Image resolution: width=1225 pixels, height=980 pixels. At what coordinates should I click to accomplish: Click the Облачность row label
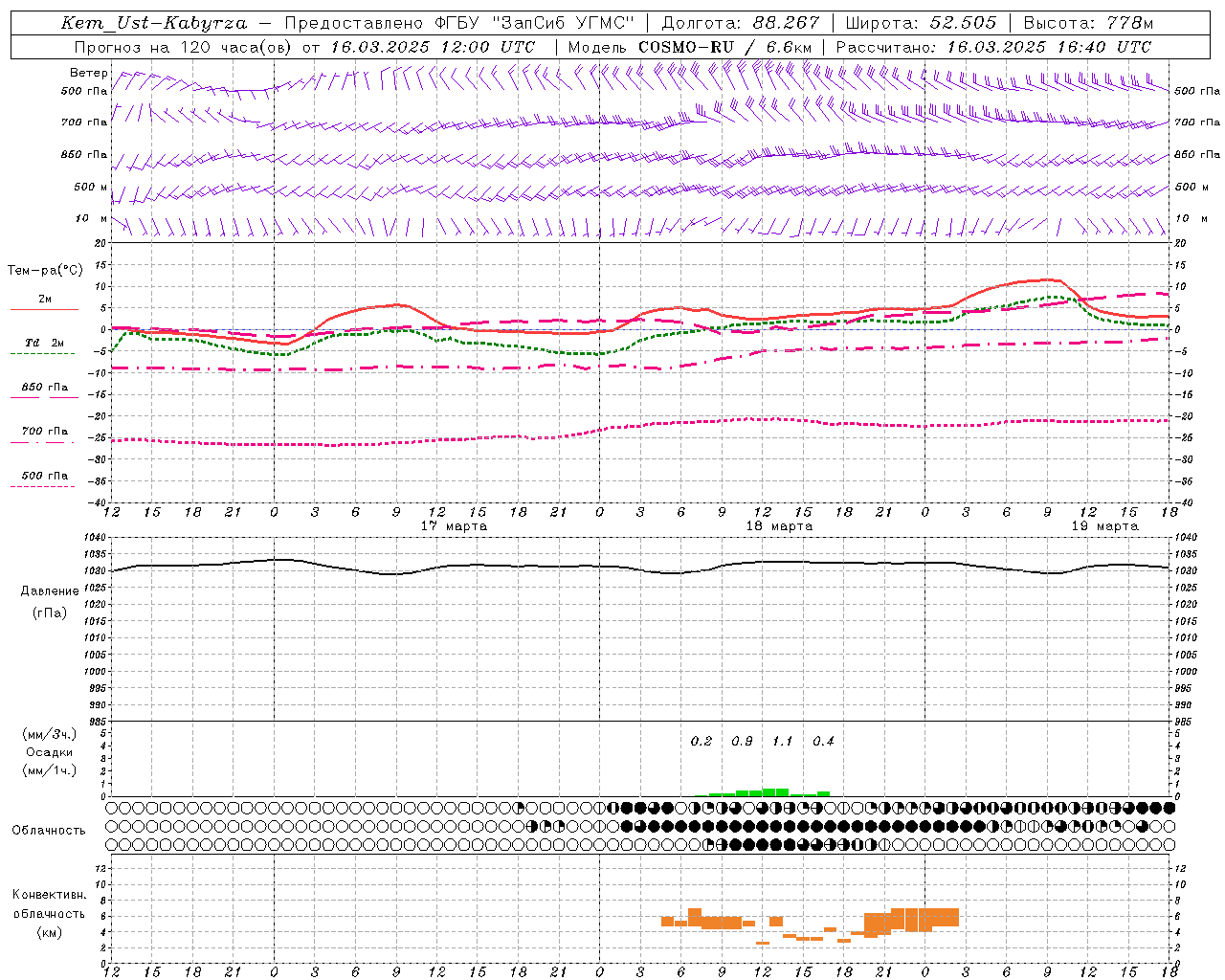tap(49, 831)
